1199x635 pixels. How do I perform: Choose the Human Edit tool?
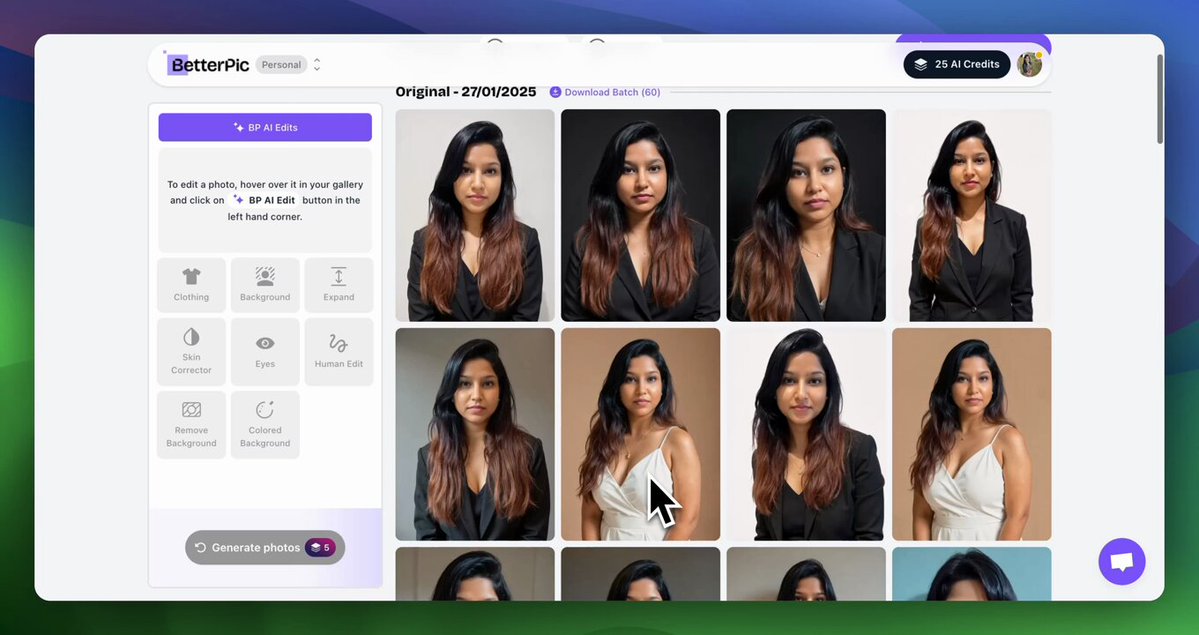(339, 352)
